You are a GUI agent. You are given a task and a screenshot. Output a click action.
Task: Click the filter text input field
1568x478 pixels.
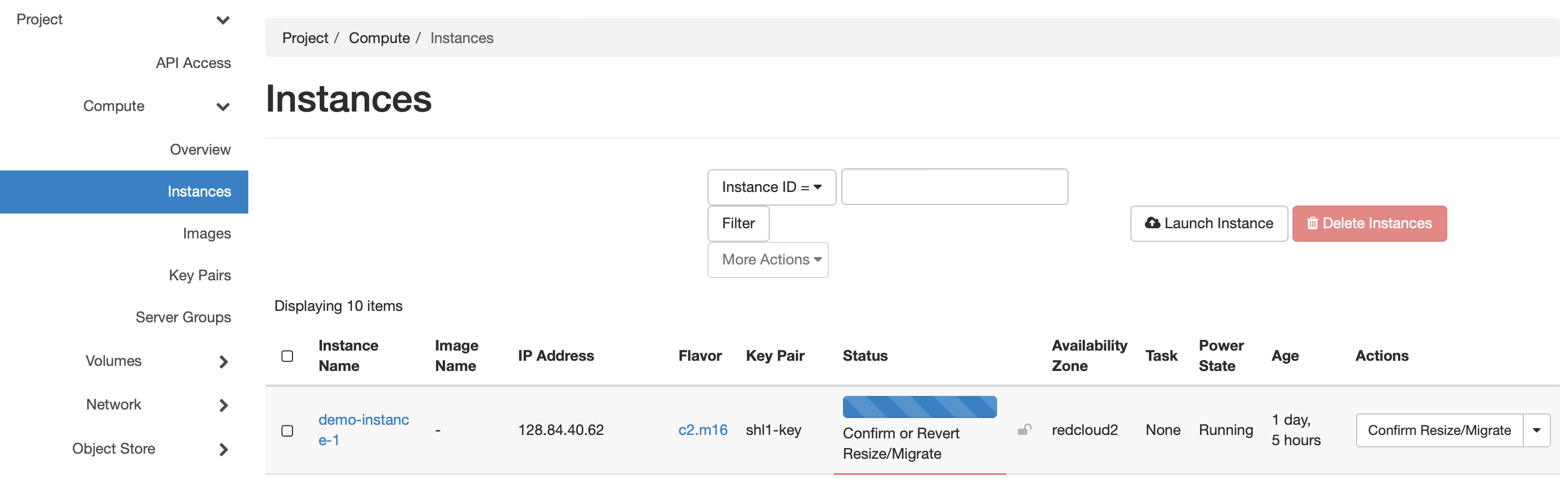coord(954,187)
